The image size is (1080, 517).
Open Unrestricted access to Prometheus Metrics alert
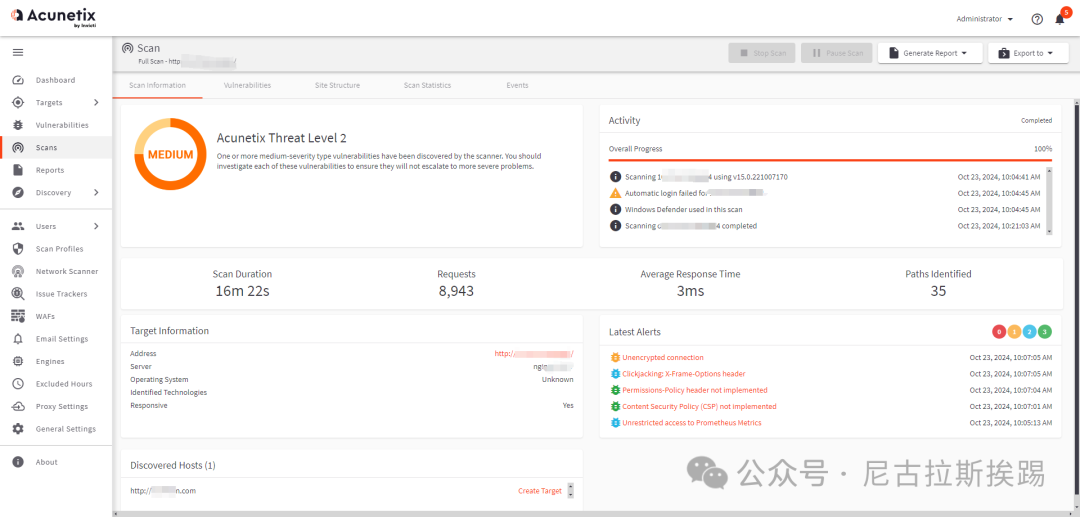point(692,423)
